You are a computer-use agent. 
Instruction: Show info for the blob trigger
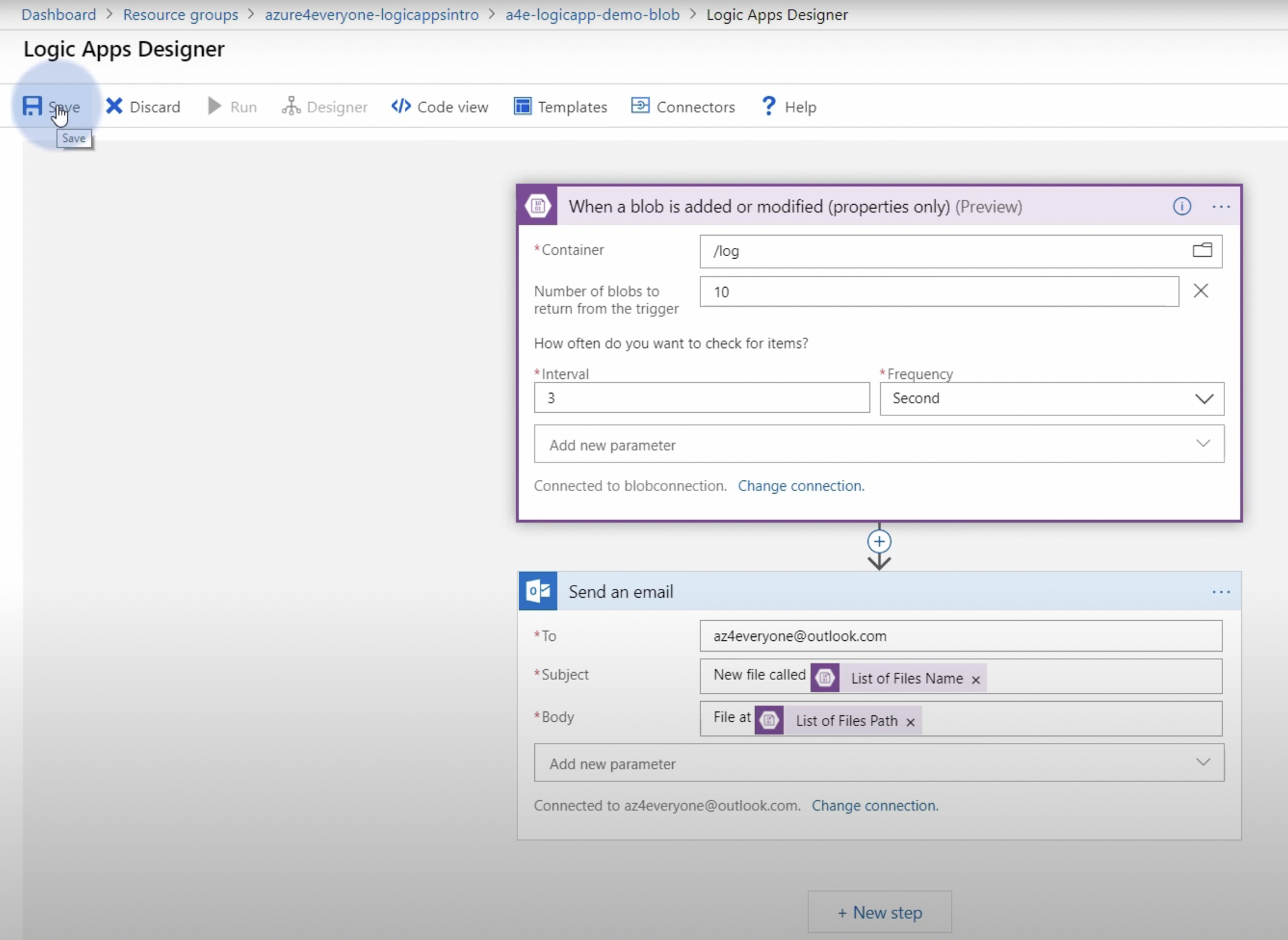[1182, 206]
